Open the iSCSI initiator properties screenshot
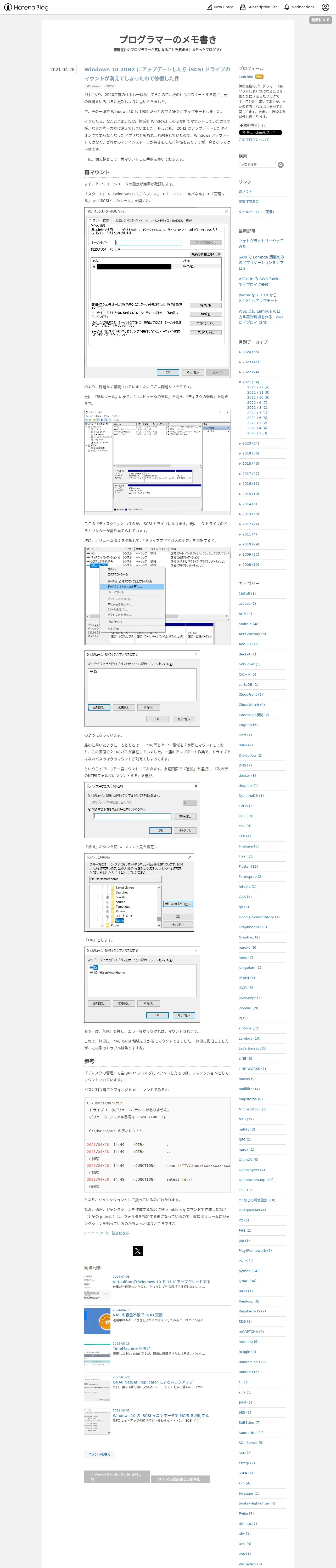The width and height of the screenshot is (336, 1568). pos(157,293)
